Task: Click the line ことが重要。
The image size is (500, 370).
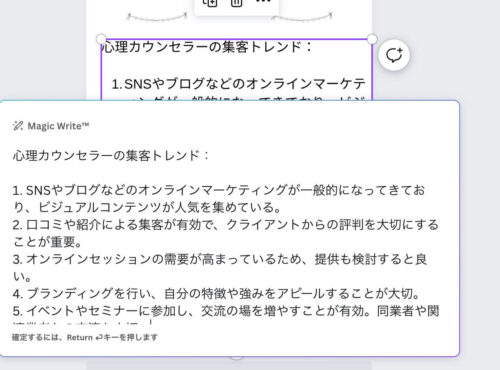Action: [x=47, y=242]
